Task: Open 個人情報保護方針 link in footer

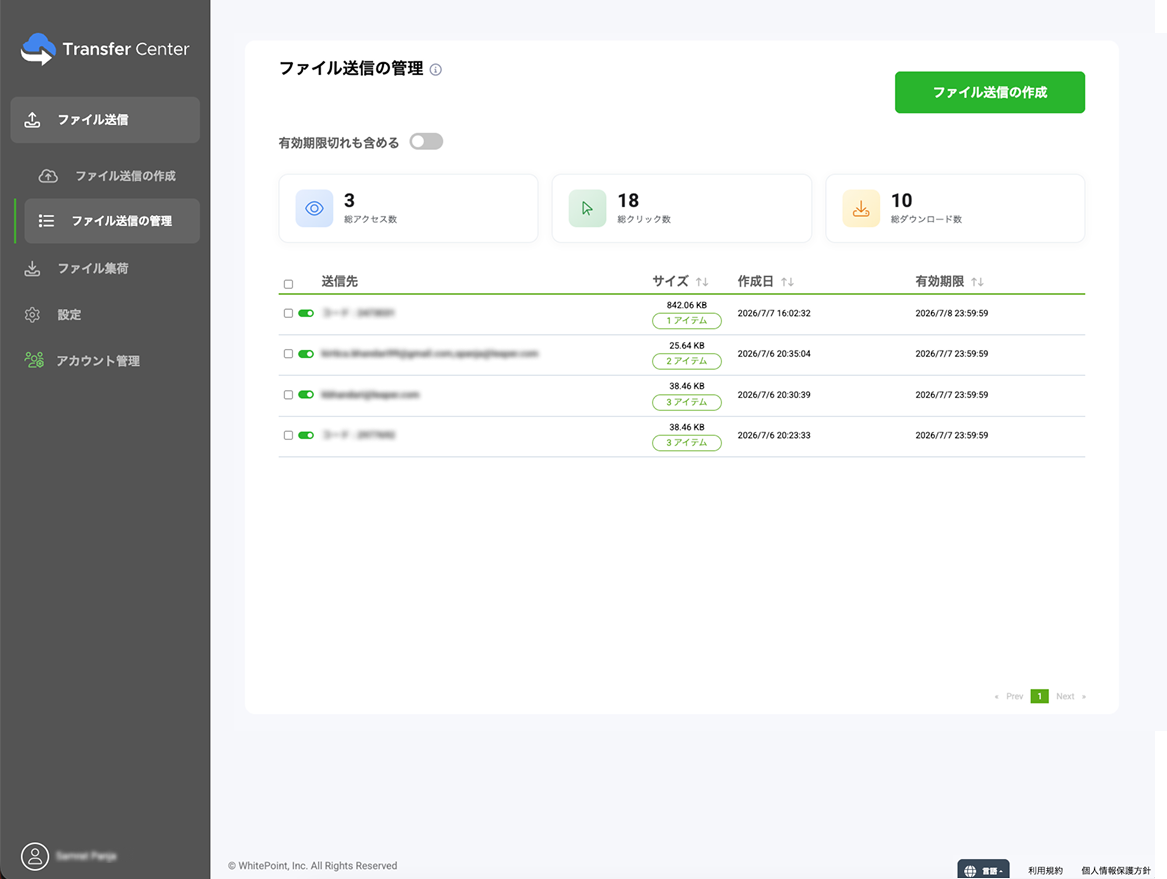Action: pos(1116,871)
